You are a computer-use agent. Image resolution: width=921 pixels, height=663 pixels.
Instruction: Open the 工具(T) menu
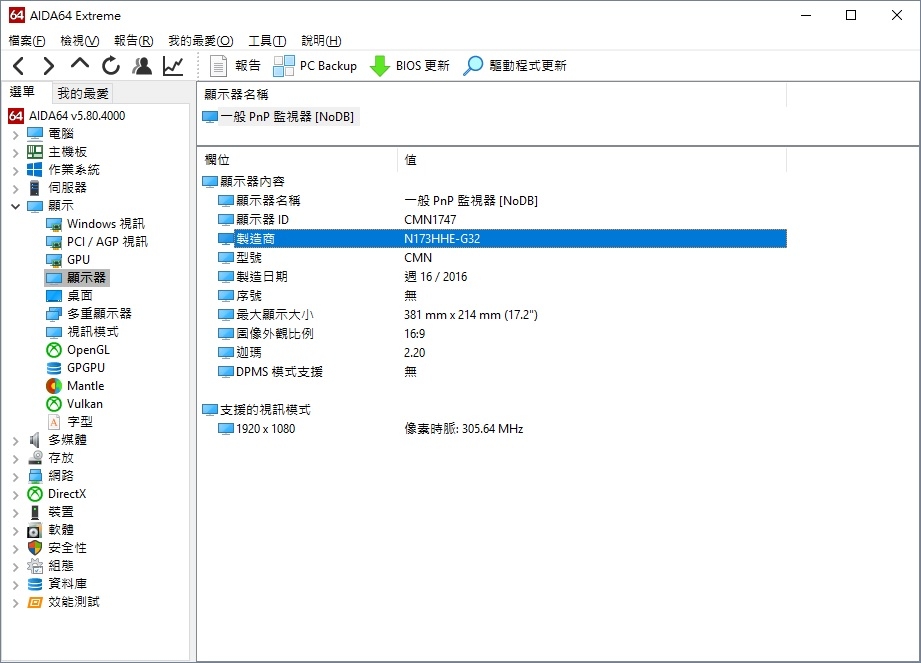pyautogui.click(x=267, y=41)
